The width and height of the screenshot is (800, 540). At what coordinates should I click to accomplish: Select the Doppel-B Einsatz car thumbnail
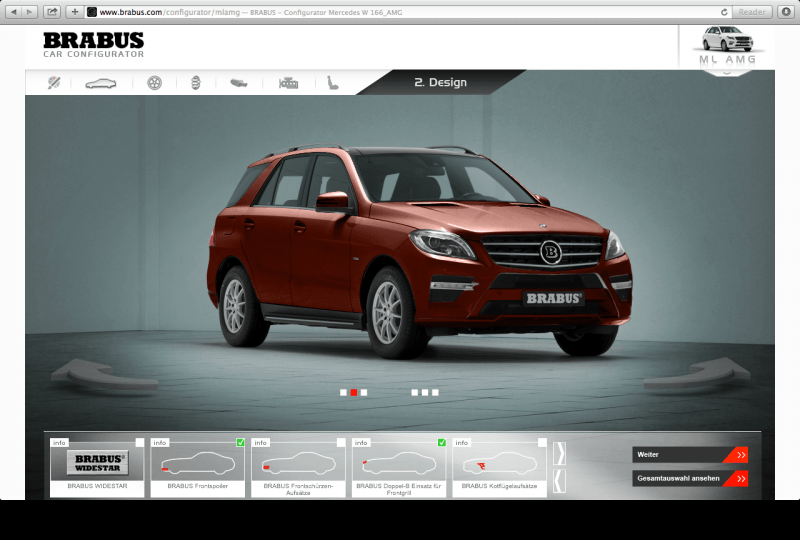[x=399, y=463]
